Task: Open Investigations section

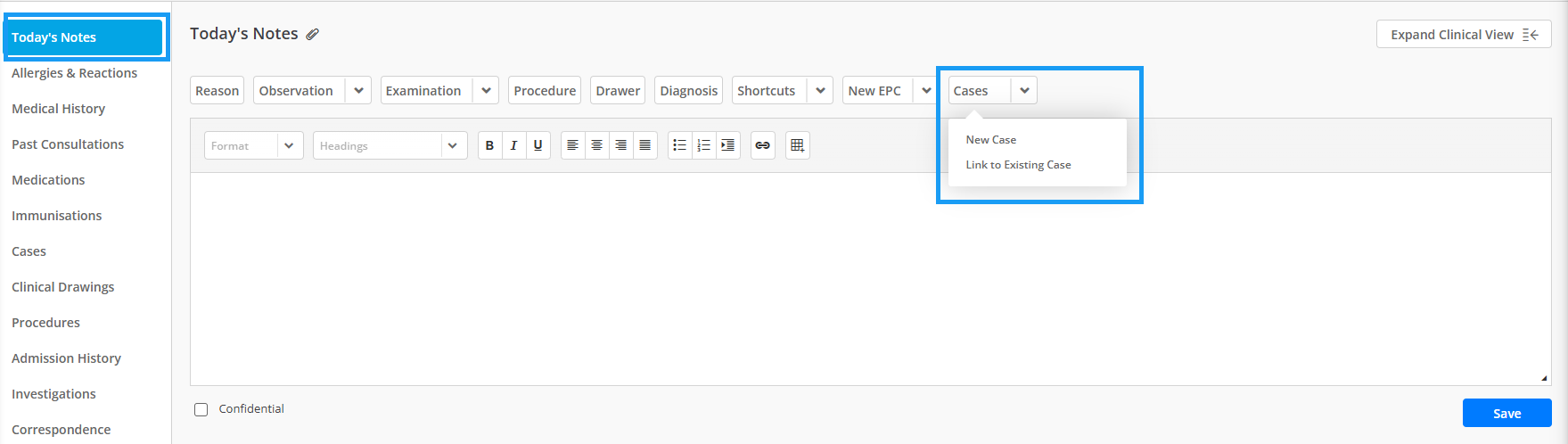Action: (53, 394)
